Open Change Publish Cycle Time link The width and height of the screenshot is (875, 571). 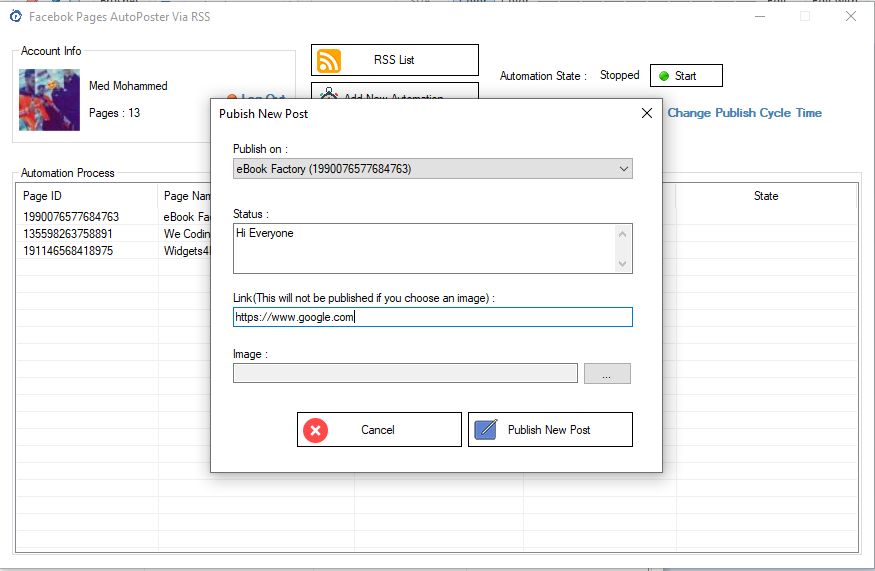click(x=744, y=113)
